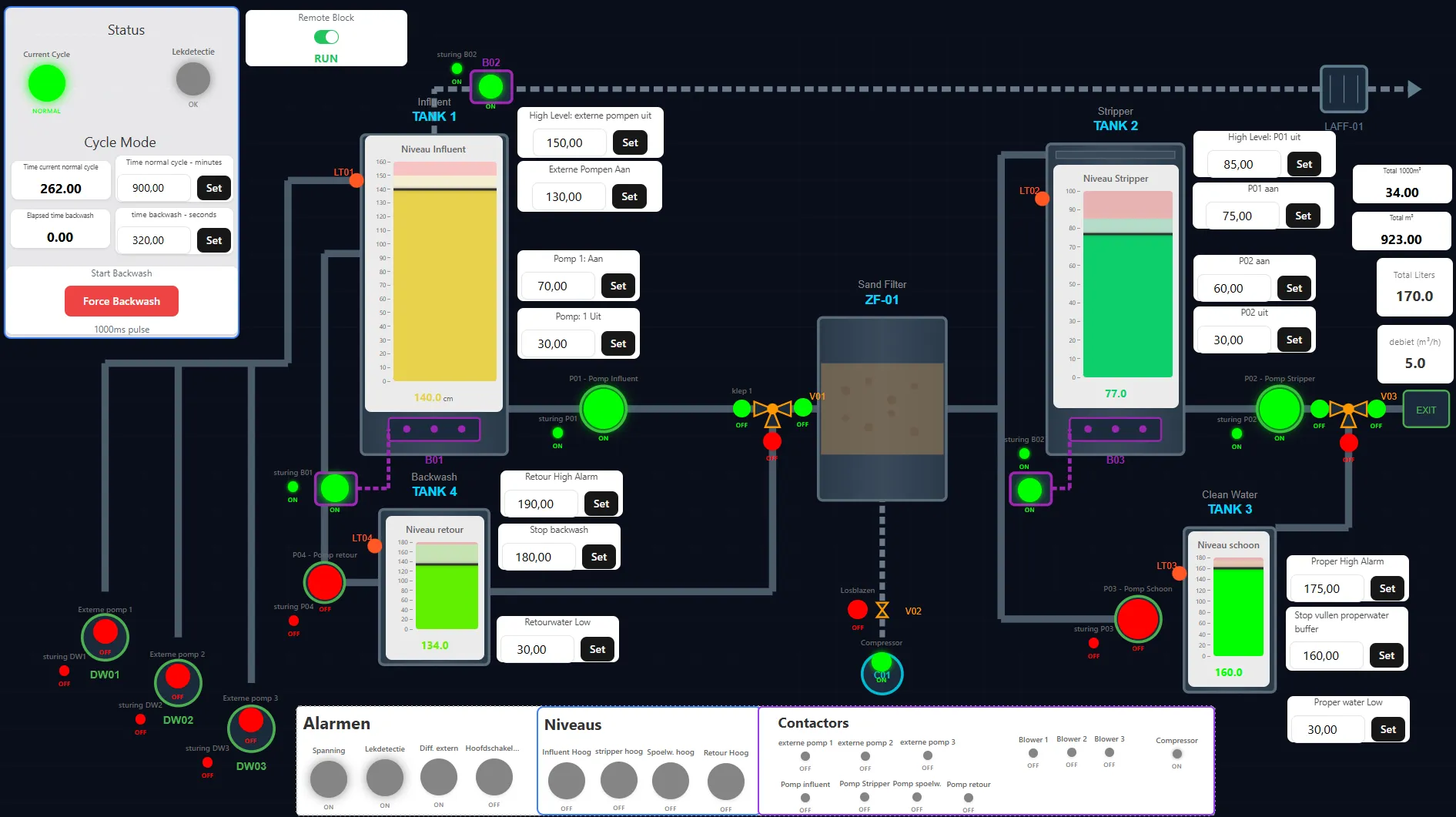Toggle the sturing DW1 indicator
Image resolution: width=1456 pixels, height=817 pixels.
pos(64,671)
